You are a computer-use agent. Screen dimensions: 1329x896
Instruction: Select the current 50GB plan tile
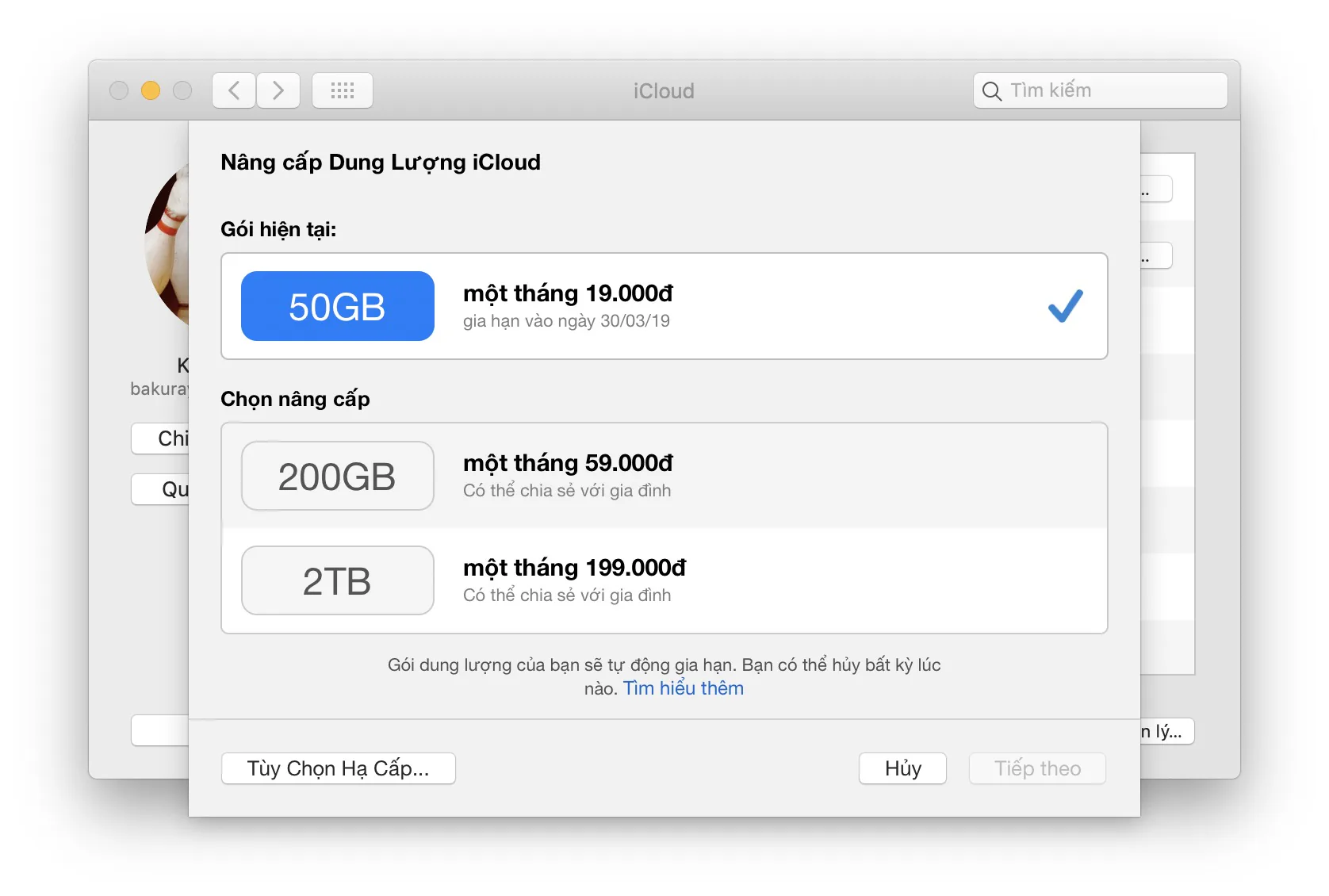338,306
